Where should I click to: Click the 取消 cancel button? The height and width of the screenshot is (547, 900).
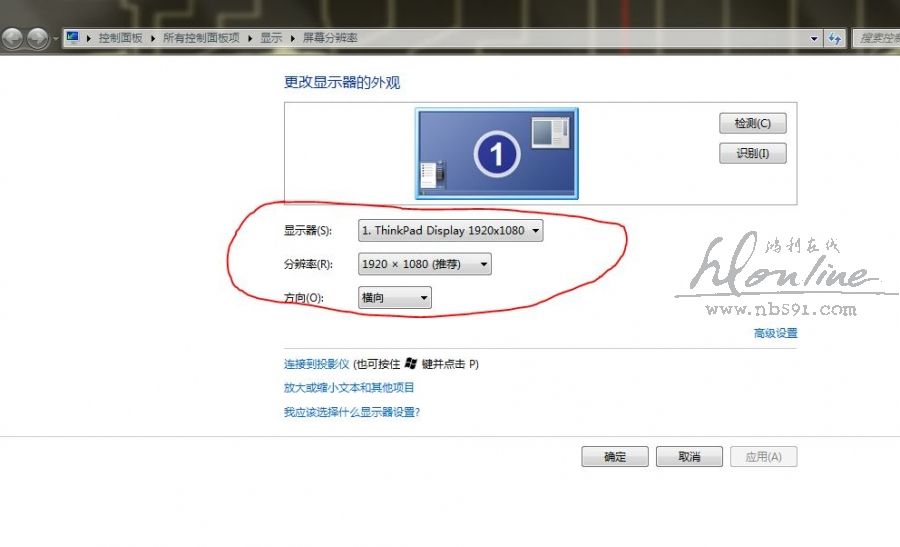tap(689, 456)
